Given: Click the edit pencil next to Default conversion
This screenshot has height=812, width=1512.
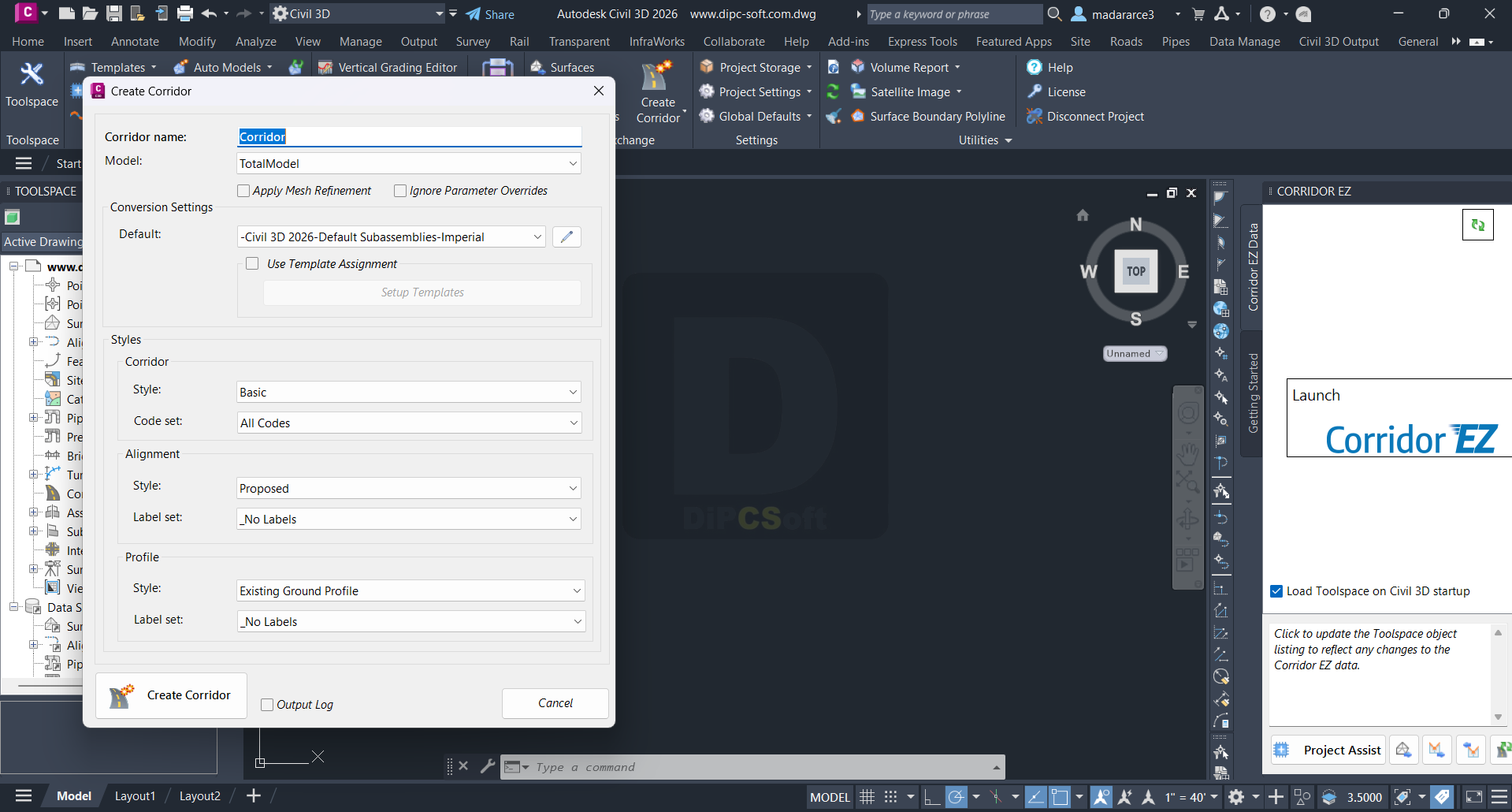Looking at the screenshot, I should coord(567,237).
